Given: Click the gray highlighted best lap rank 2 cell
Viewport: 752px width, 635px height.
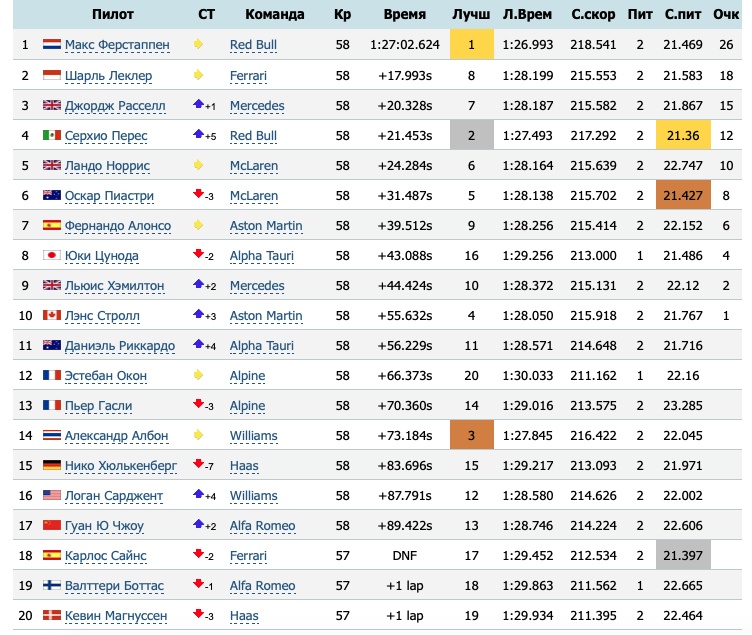Looking at the screenshot, I should (472, 135).
